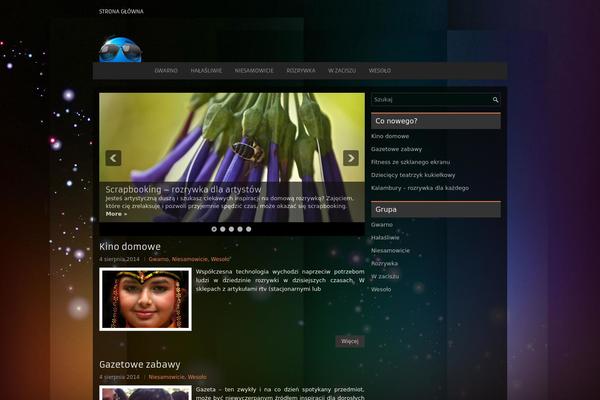Open Gazetowe zabawy post title
Viewport: 600px width, 400px height.
[x=140, y=364]
